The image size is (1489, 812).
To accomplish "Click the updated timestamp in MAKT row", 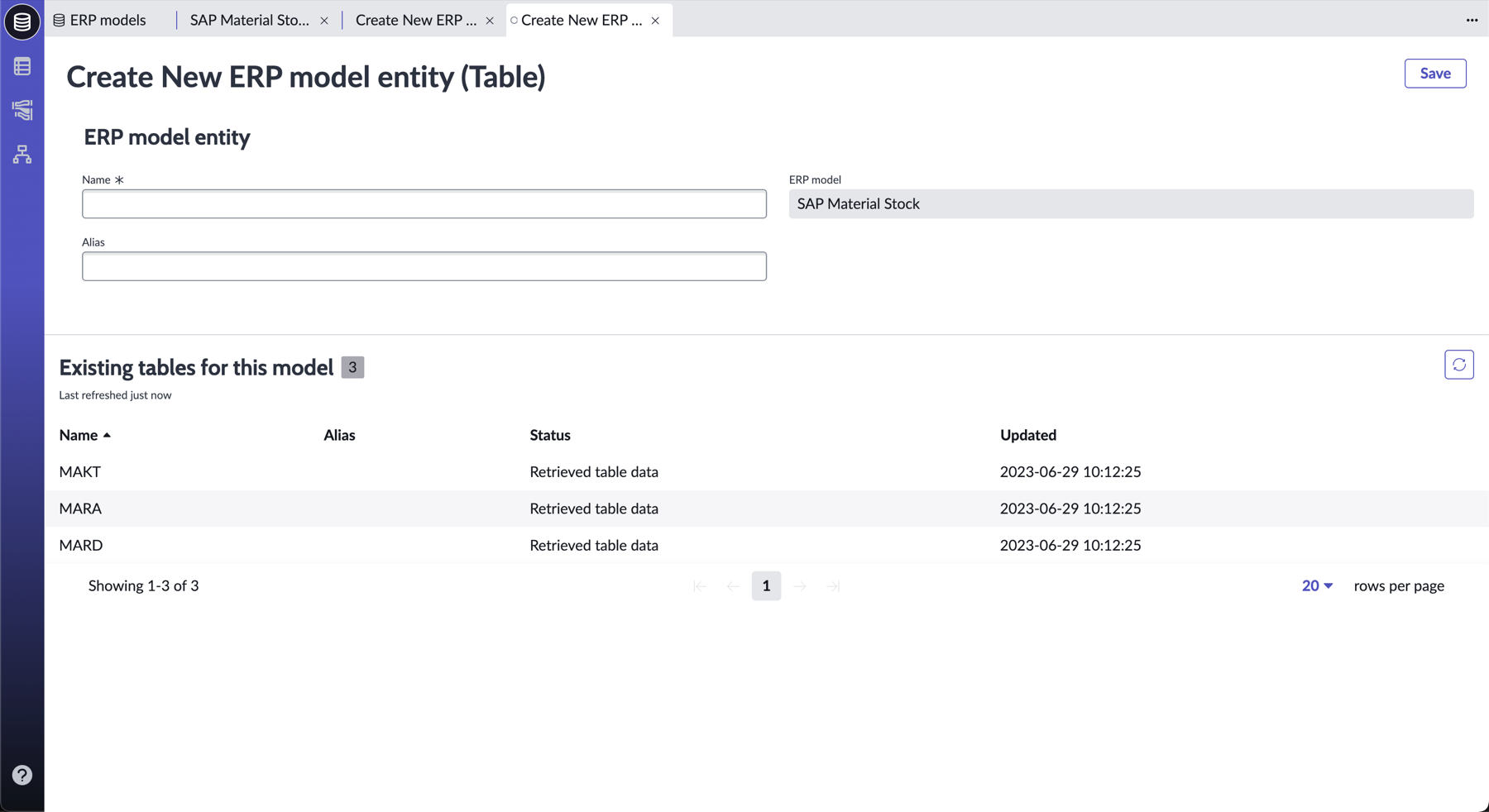I will (x=1070, y=472).
